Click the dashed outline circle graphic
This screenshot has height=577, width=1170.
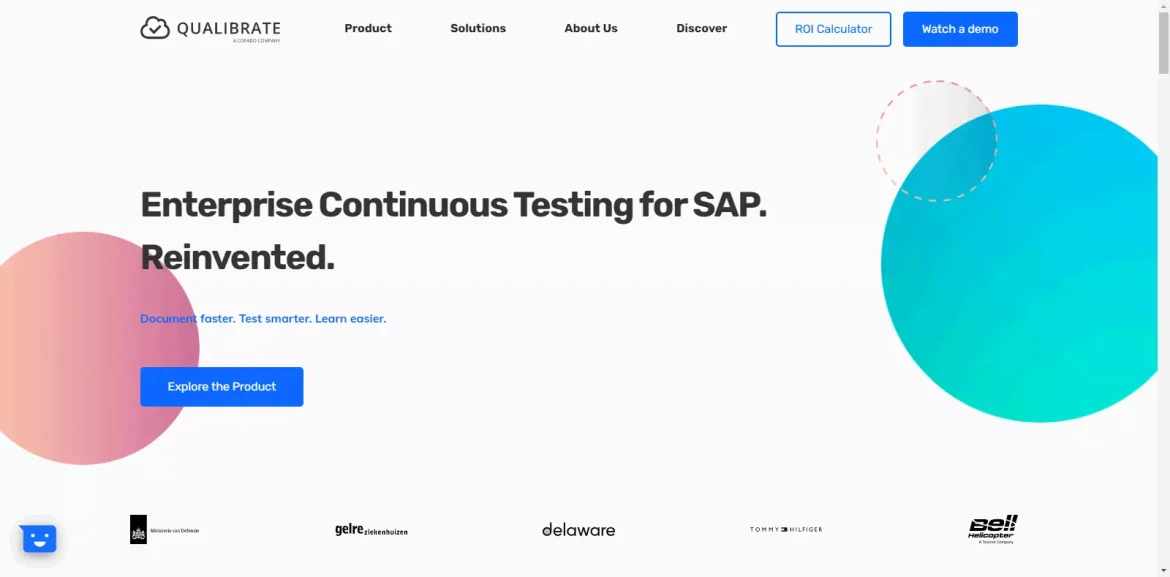click(x=936, y=140)
